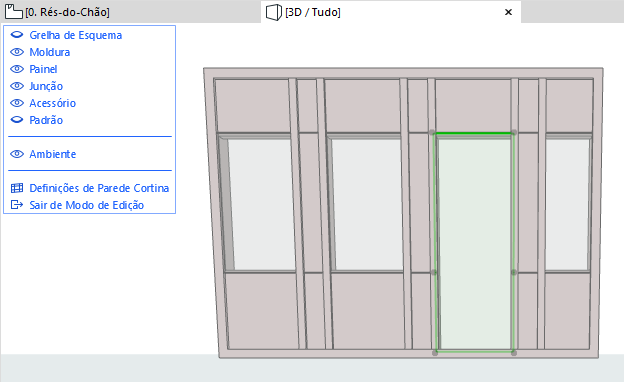Image resolution: width=624 pixels, height=382 pixels.
Task: Click the floor plan icon on Rés-do-Chão tab
Action: 14,12
